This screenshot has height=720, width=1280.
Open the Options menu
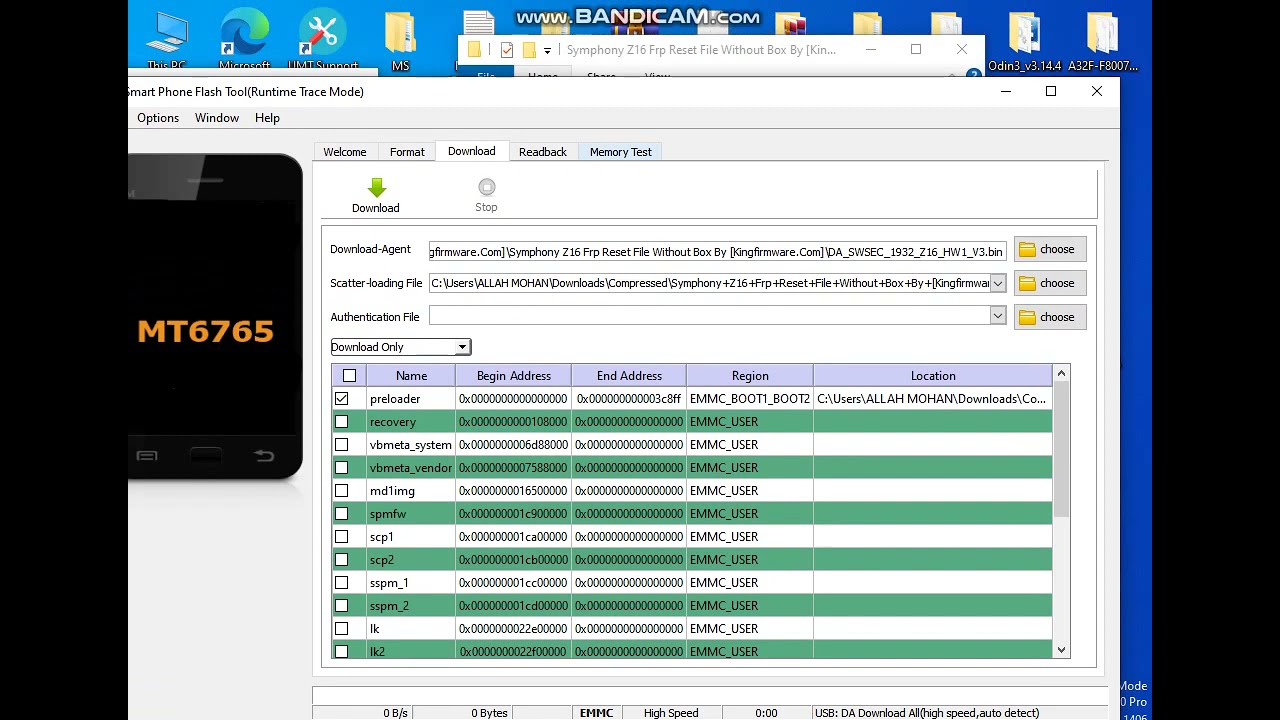pyautogui.click(x=158, y=118)
